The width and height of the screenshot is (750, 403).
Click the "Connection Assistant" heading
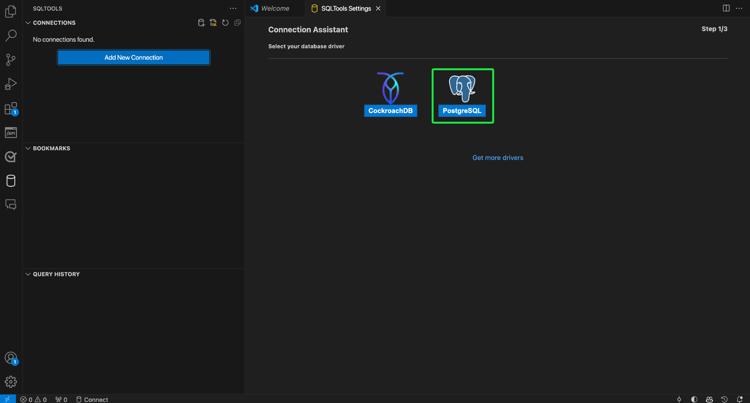(308, 29)
